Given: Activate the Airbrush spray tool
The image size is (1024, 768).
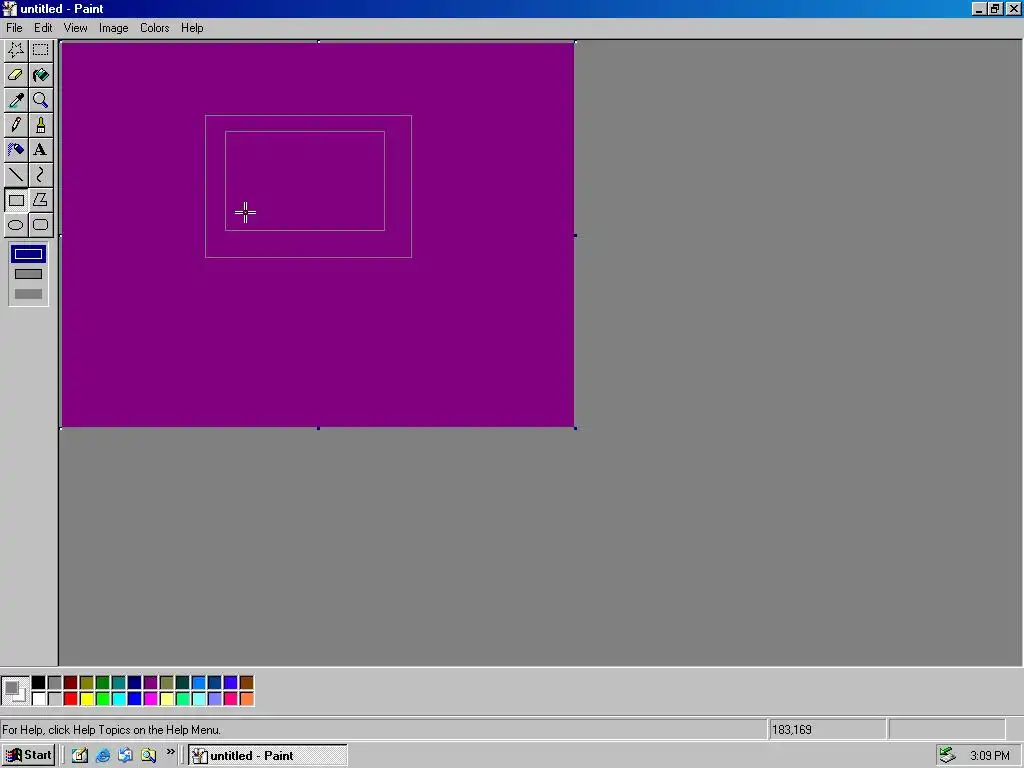Looking at the screenshot, I should [16, 150].
